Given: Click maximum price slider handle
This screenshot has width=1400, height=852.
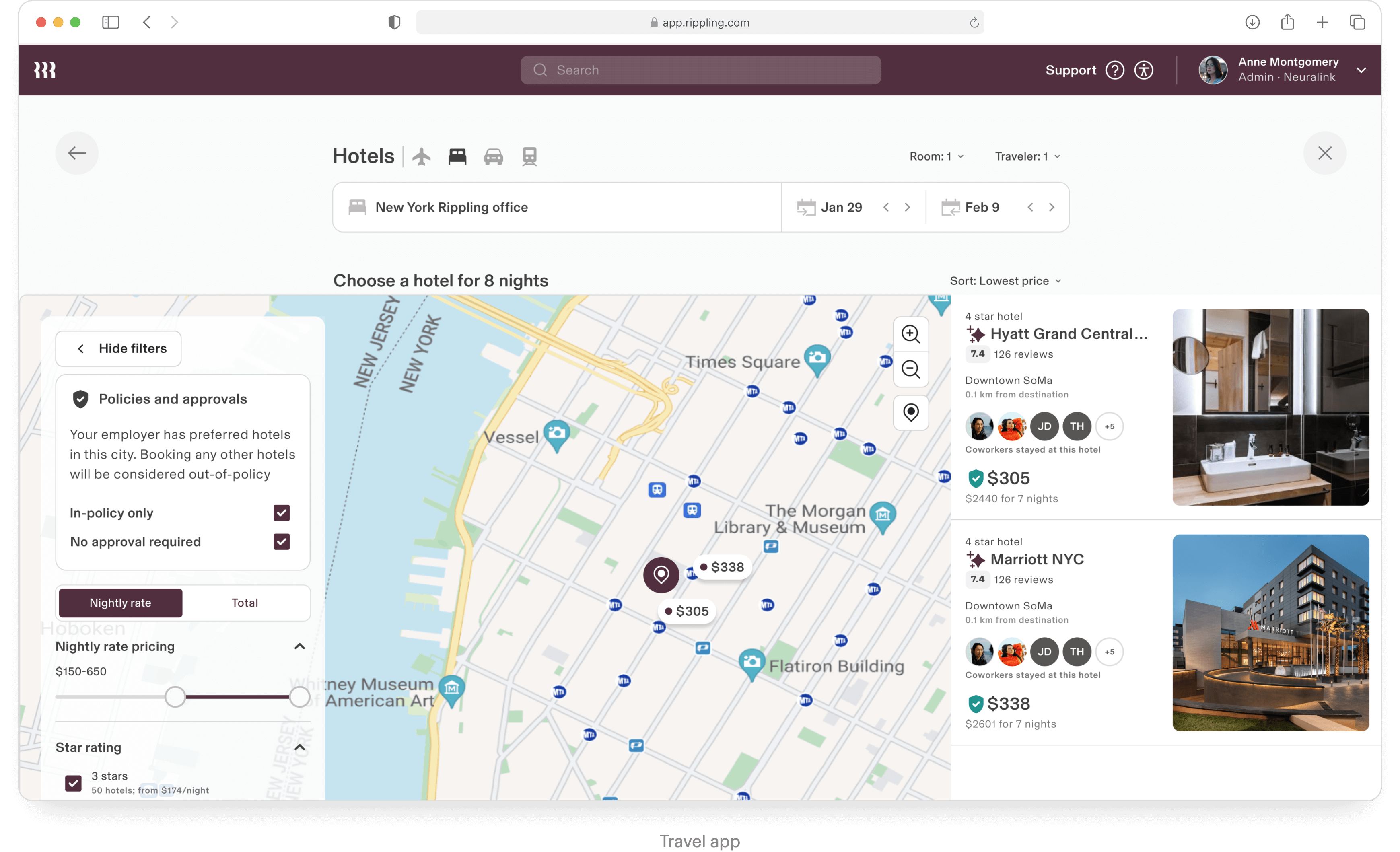Looking at the screenshot, I should [299, 697].
